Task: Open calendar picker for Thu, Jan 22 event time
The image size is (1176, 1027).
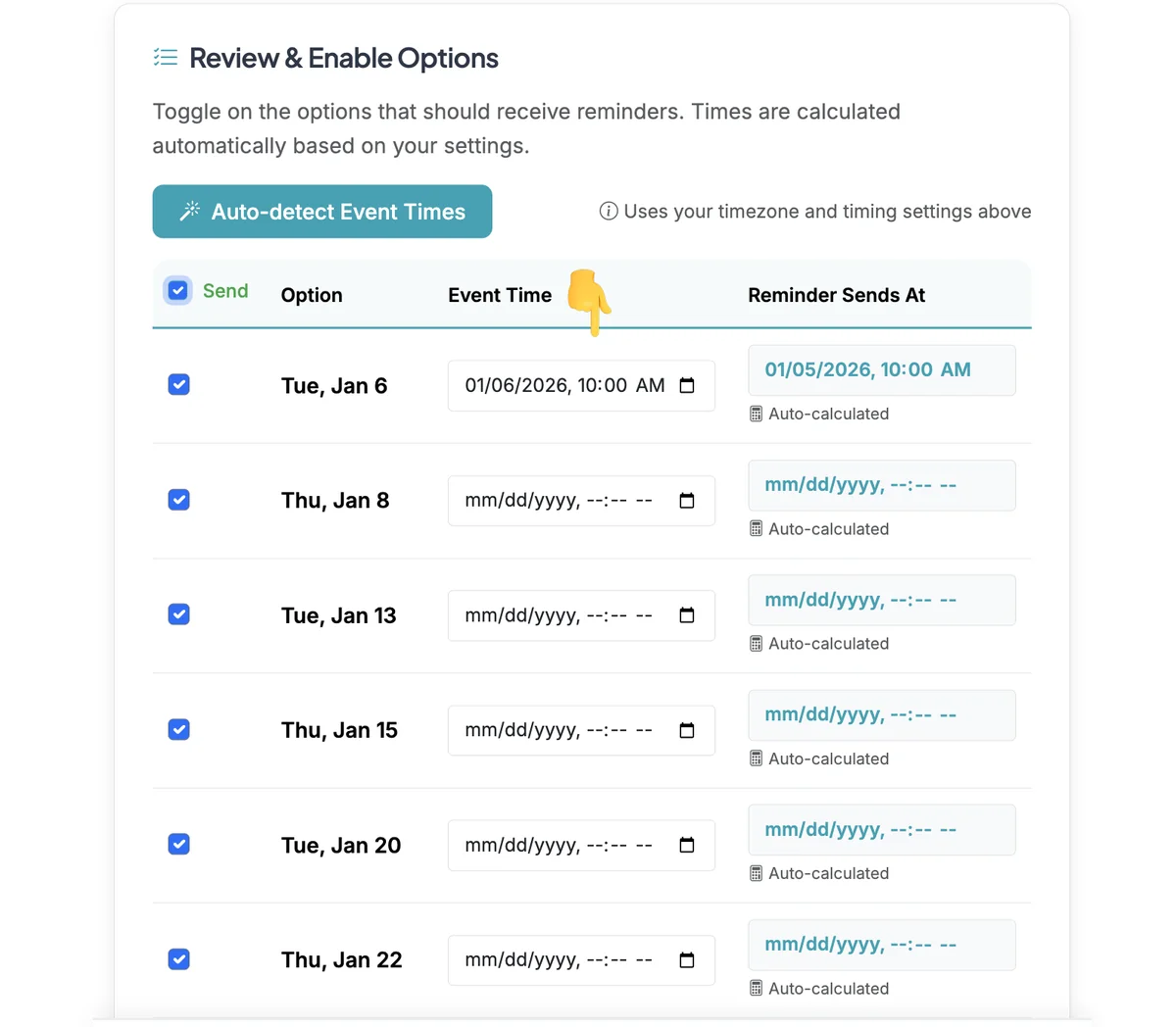Action: [687, 960]
